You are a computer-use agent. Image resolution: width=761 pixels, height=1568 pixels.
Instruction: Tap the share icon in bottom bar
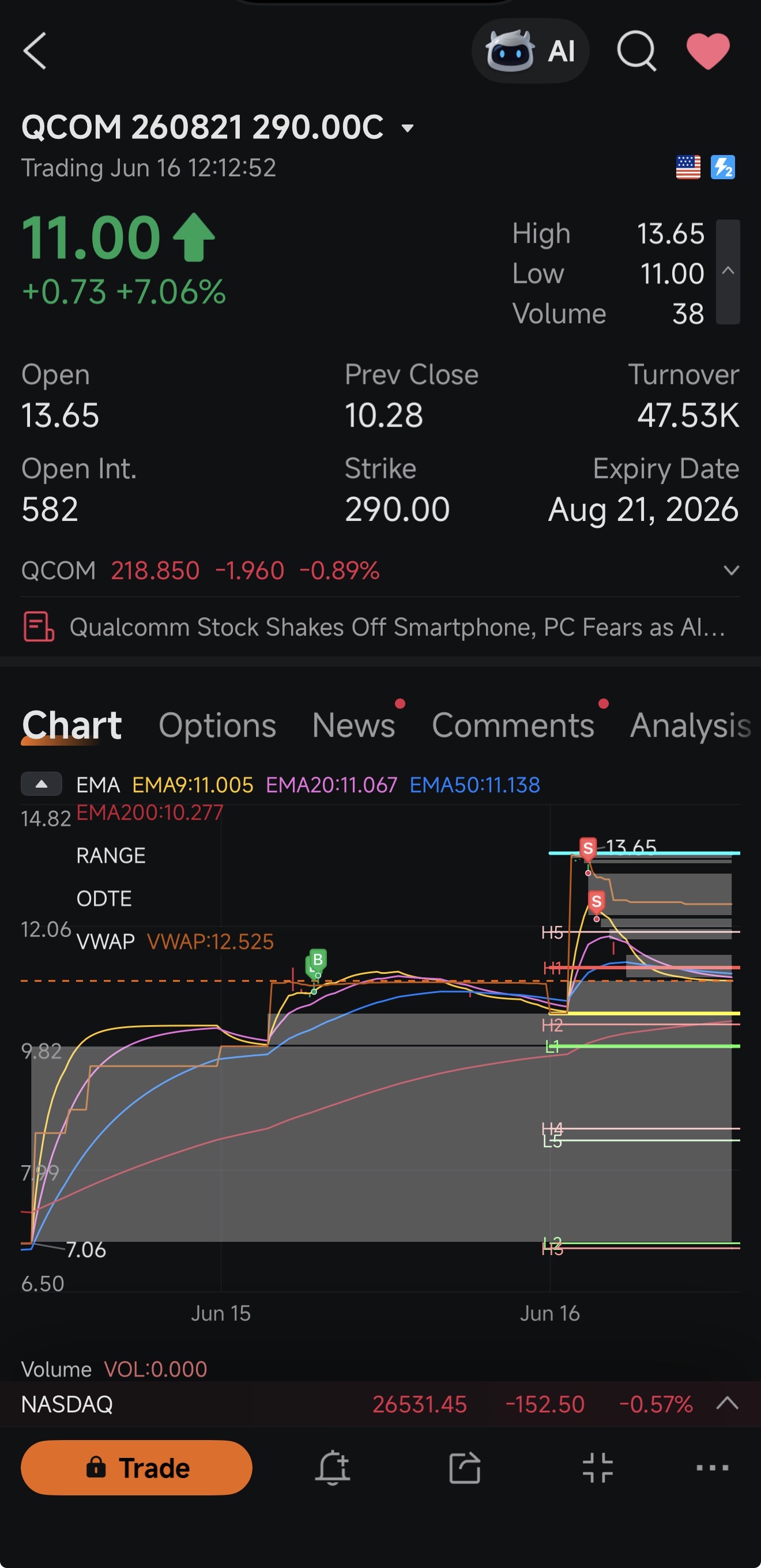[465, 1468]
